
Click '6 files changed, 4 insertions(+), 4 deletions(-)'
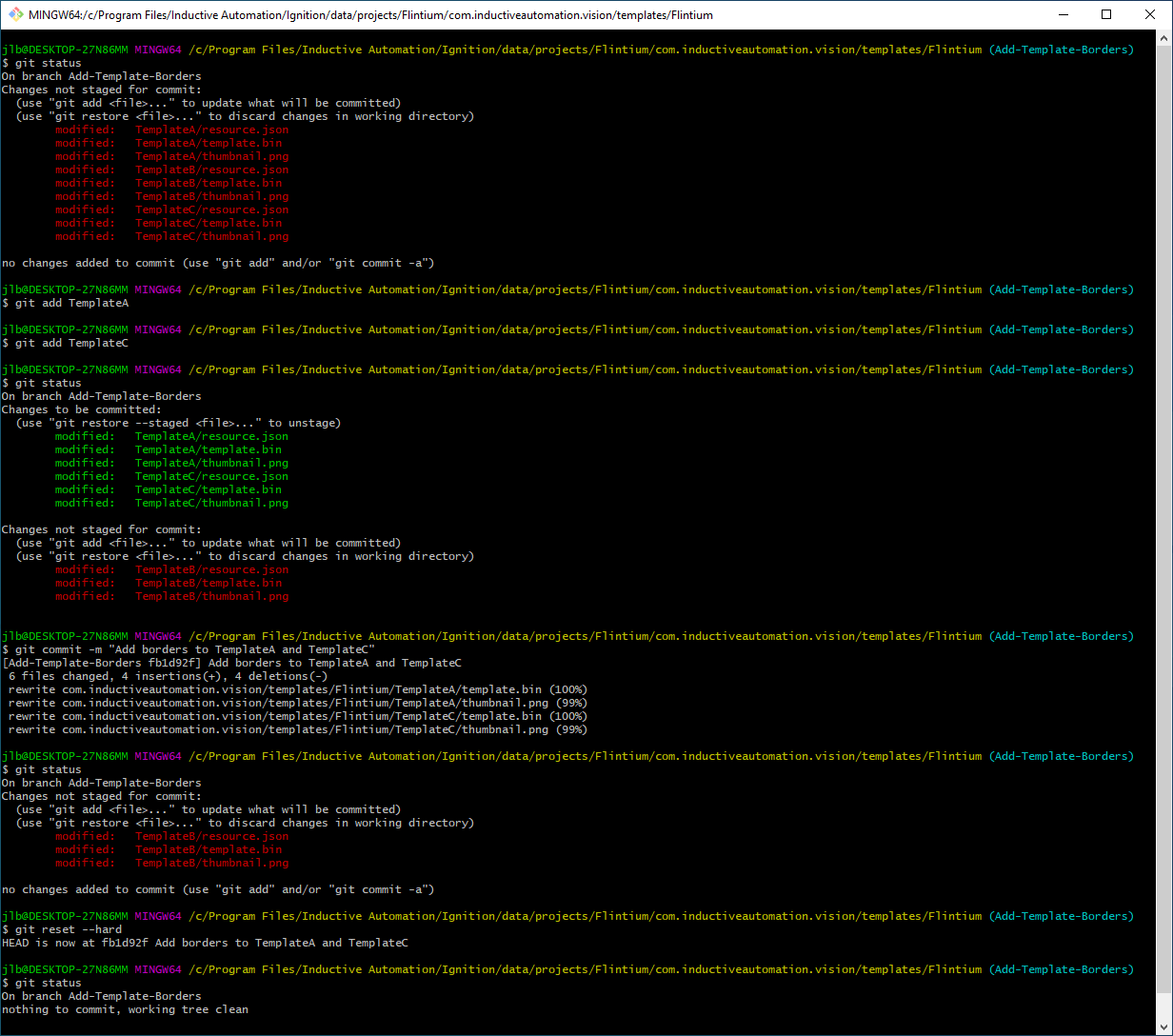point(169,676)
